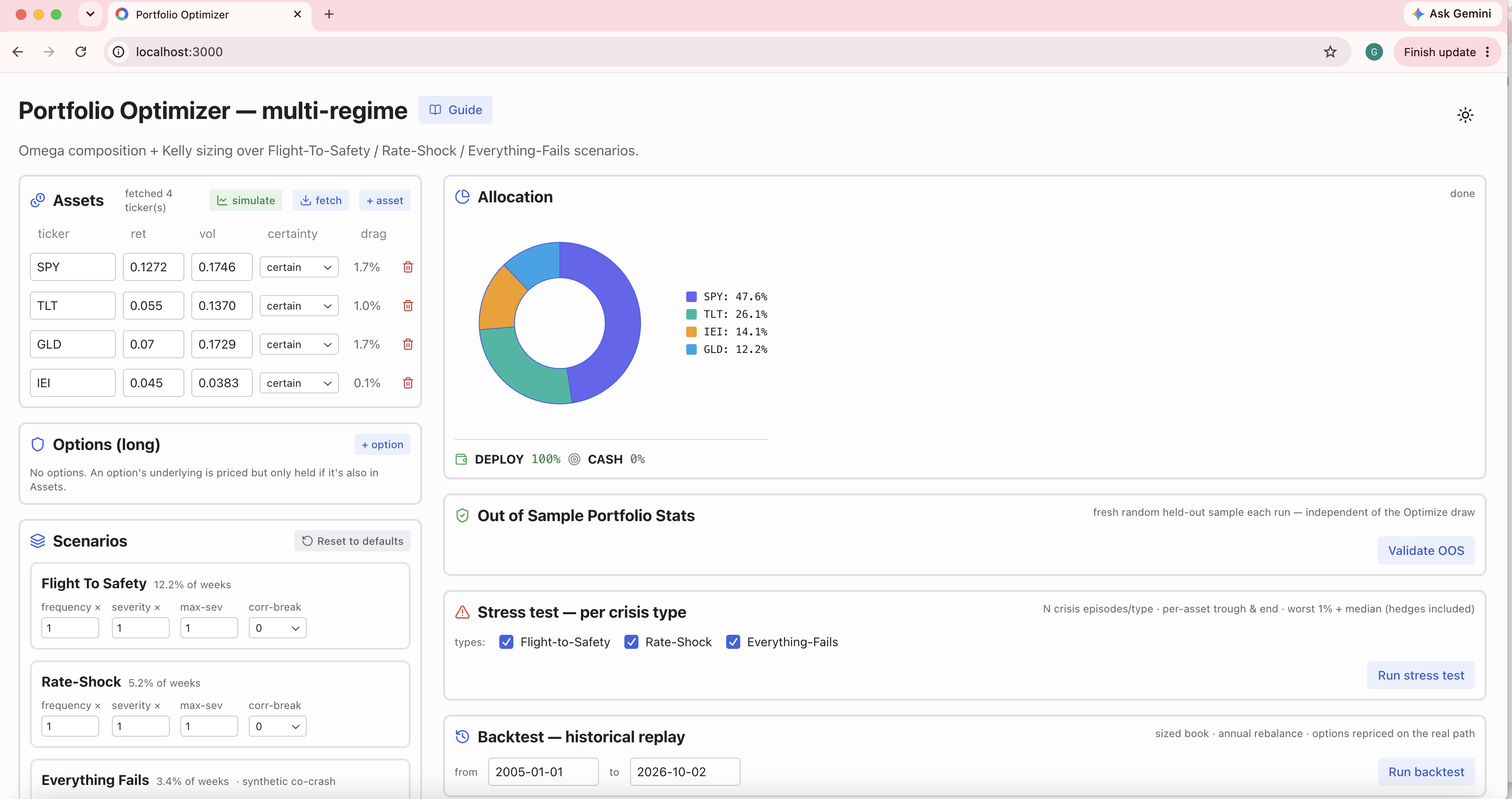Screen dimensions: 1512x799
Task: Fetch ticker data
Action: tap(320, 200)
